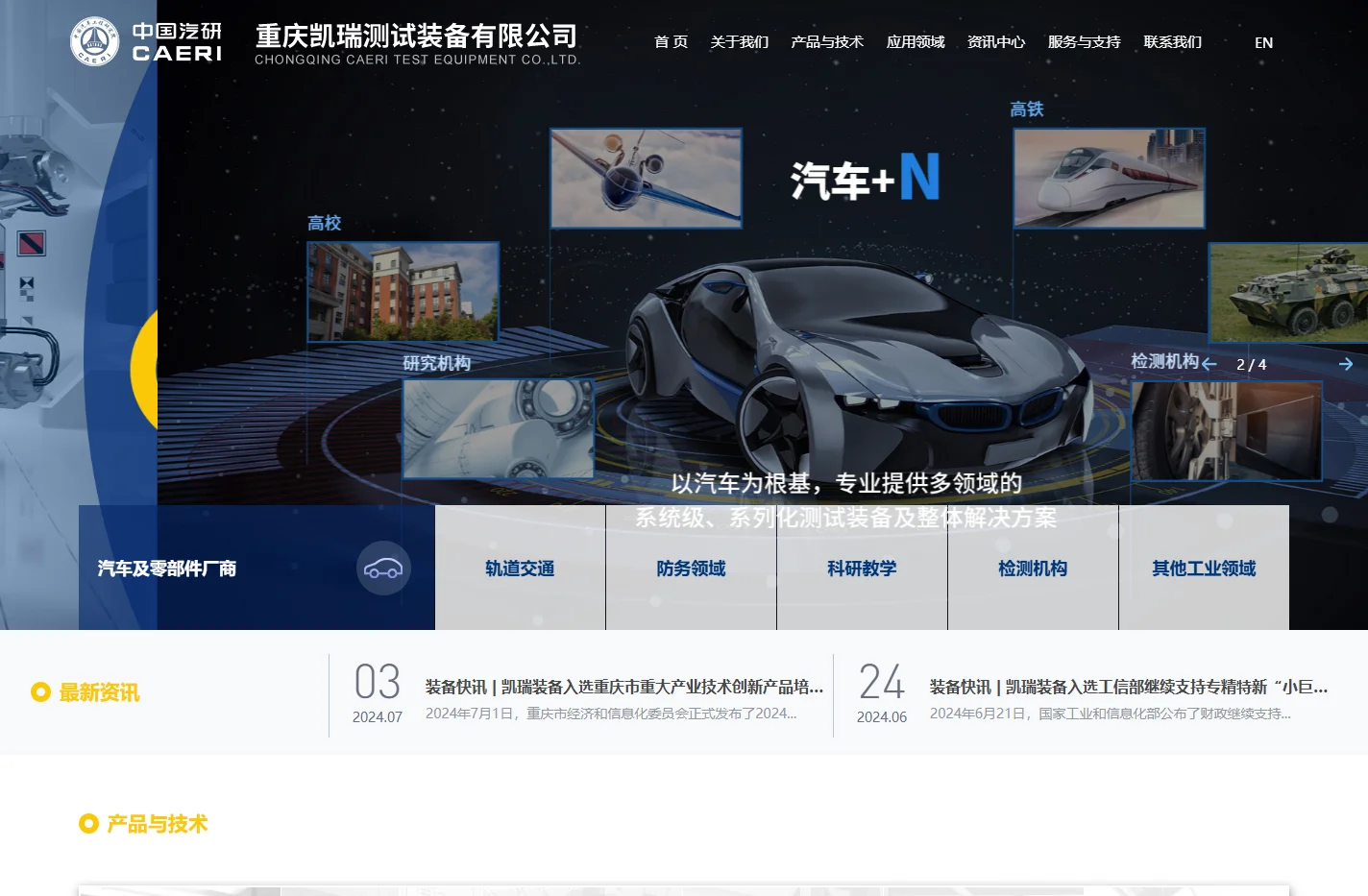Select the 轨道交通 tab
Viewport: 1368px width, 896px height.
pyautogui.click(x=520, y=568)
